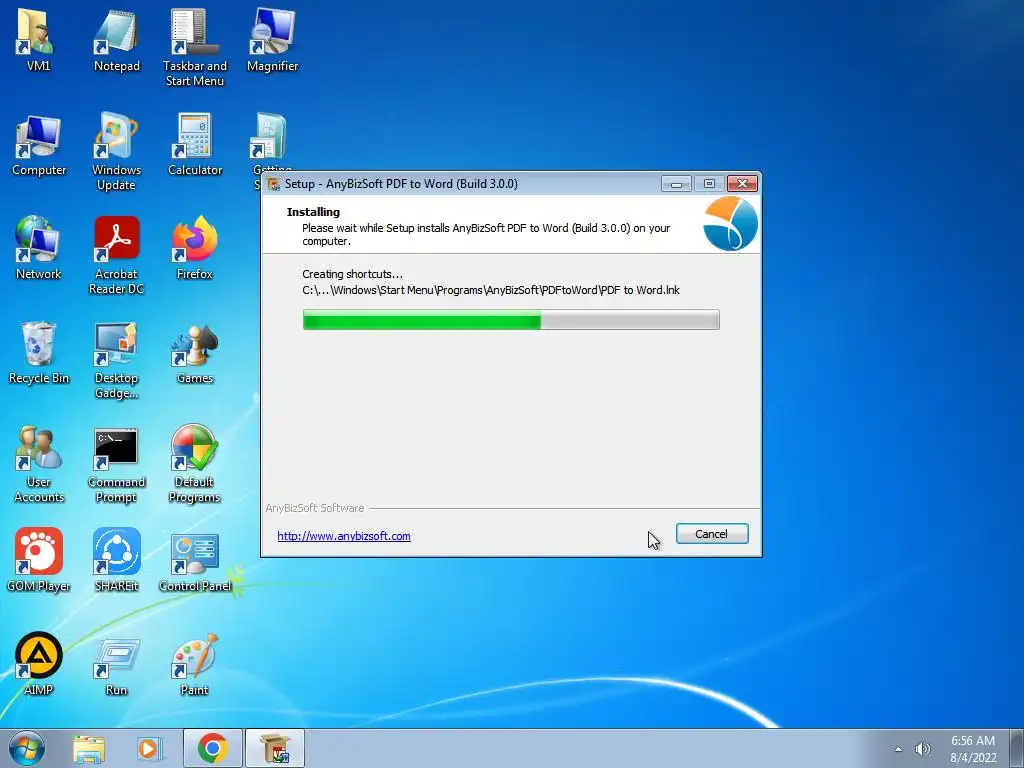Click the setup window title bar icon

click(x=274, y=184)
